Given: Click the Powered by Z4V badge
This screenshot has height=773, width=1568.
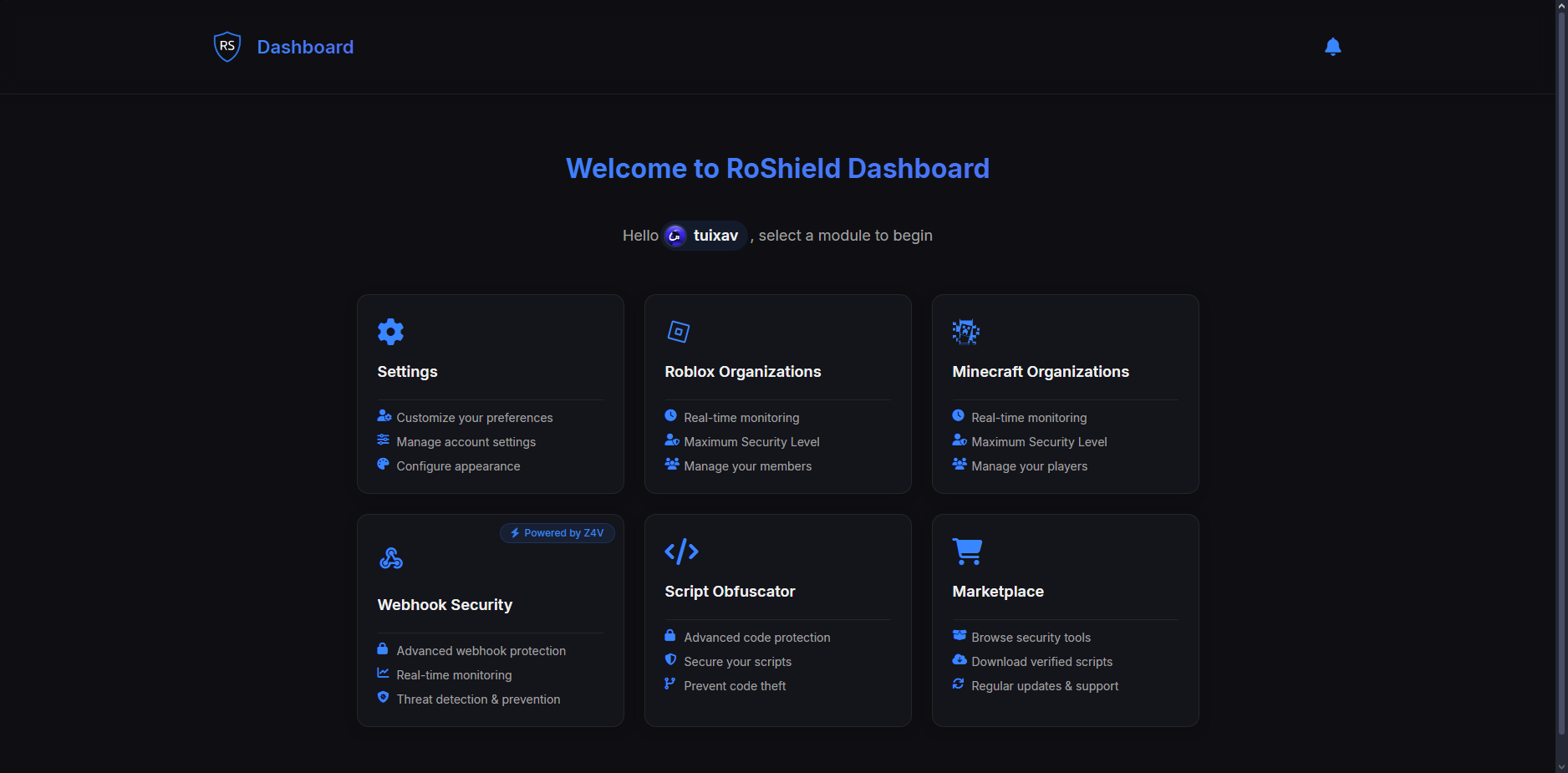Looking at the screenshot, I should pos(557,533).
